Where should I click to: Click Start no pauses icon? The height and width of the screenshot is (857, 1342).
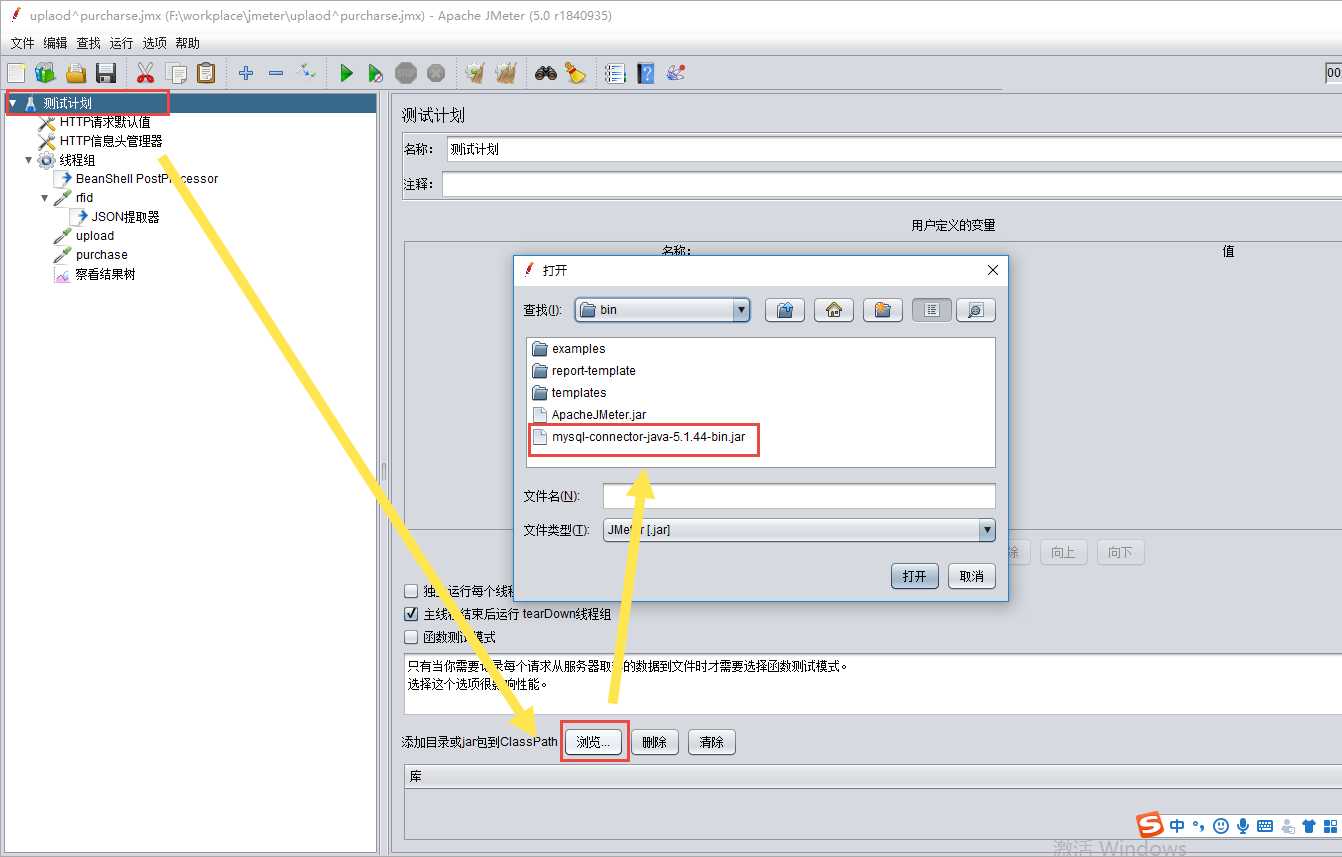375,73
